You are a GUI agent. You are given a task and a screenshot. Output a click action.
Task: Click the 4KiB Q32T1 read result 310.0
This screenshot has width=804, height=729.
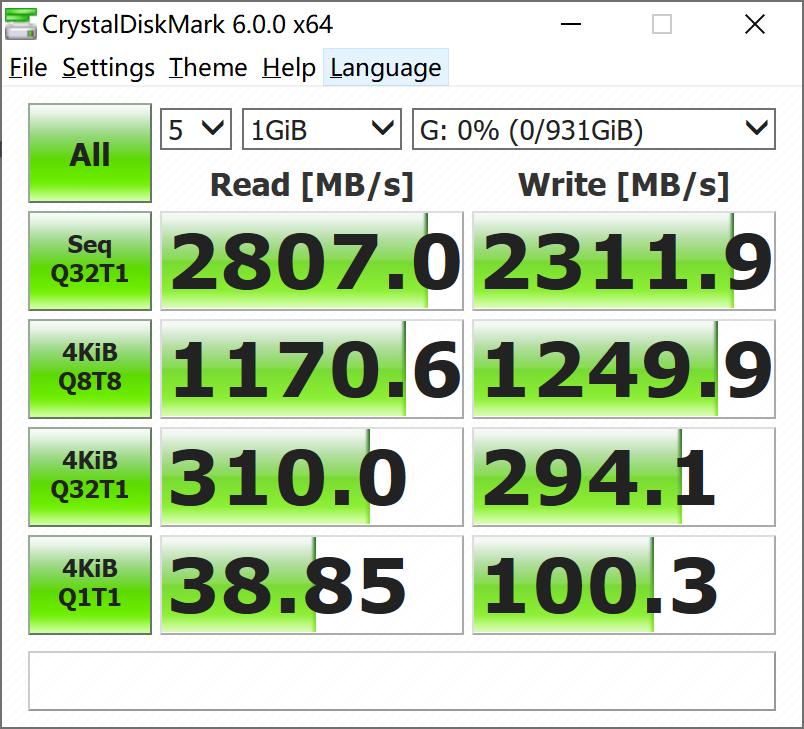[x=312, y=477]
